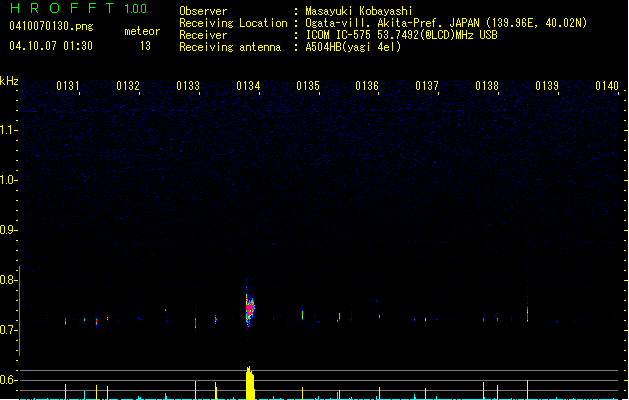Select the file name 0410070130.png
The image size is (629, 400).
(51, 26)
